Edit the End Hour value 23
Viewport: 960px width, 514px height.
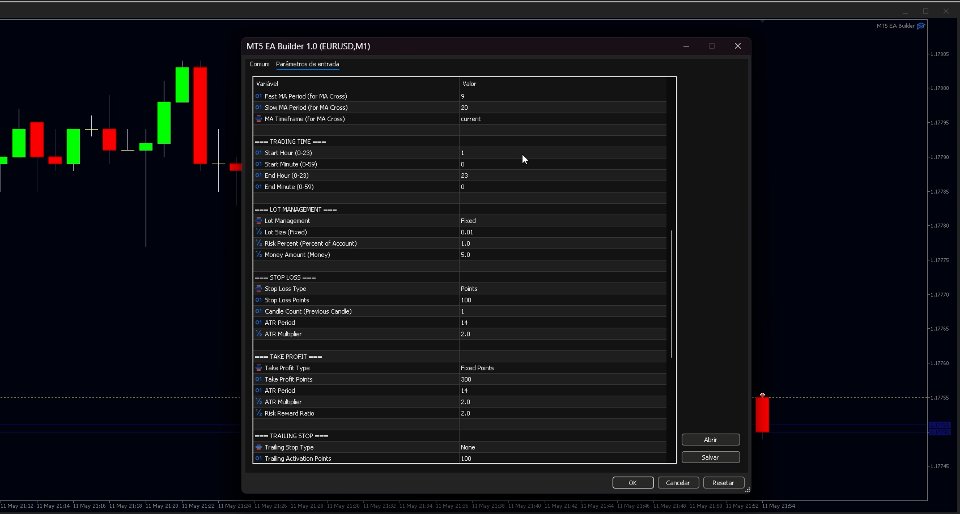[563, 176]
